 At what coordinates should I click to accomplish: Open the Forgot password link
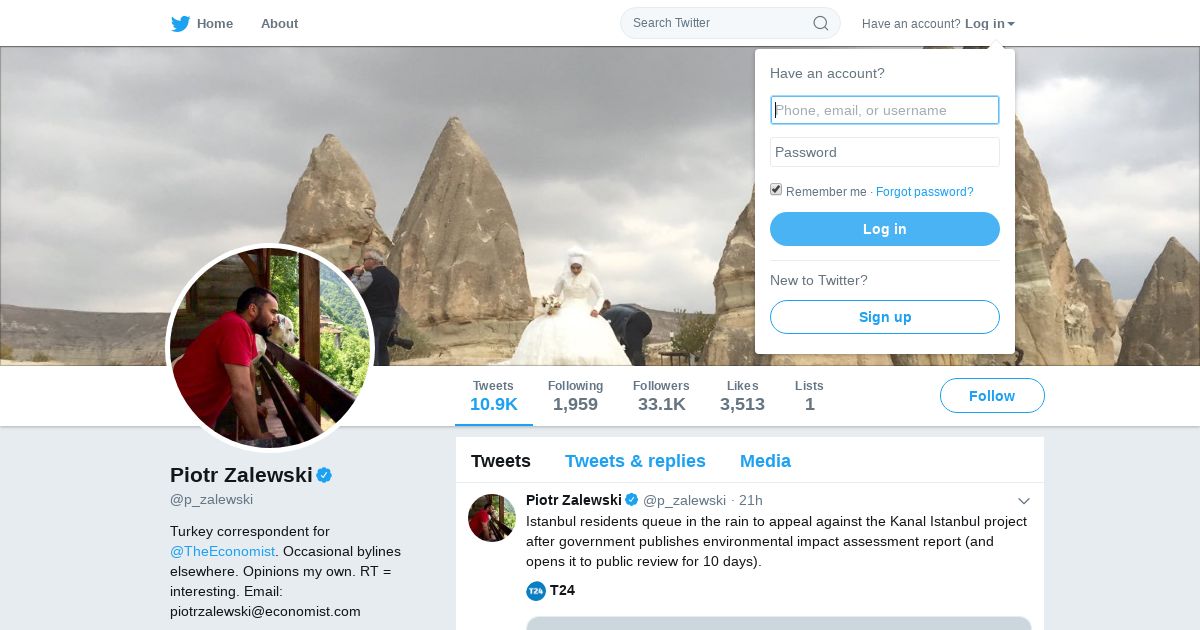pos(924,192)
